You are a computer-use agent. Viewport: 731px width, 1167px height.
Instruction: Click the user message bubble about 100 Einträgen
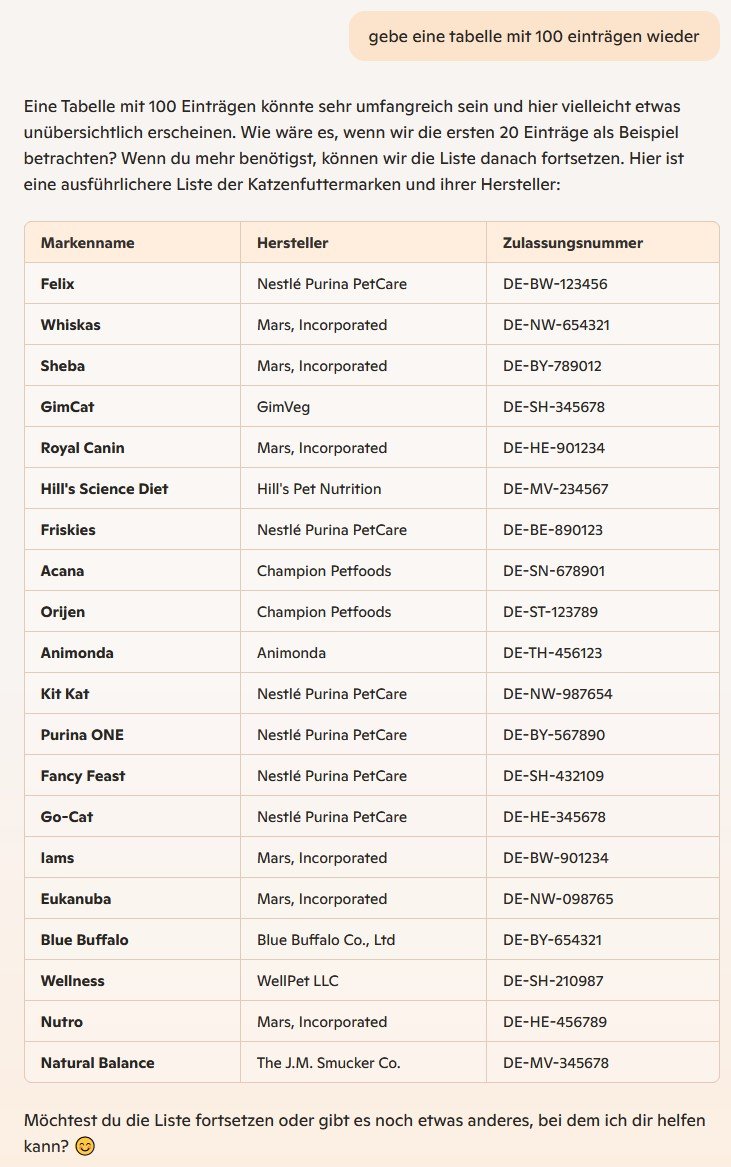pyautogui.click(x=534, y=36)
